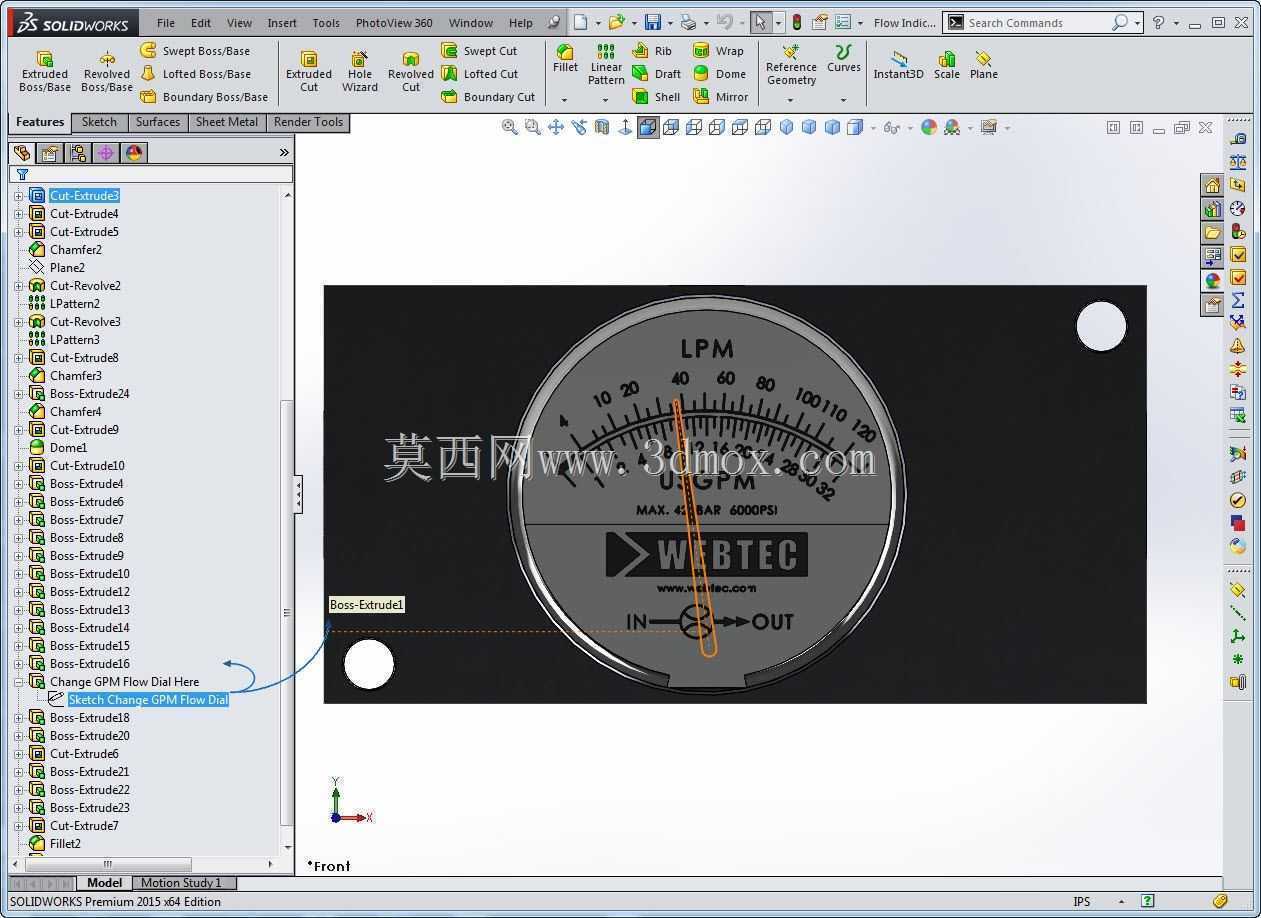Expand the Cut-Revolve2 feature node
The image size is (1261, 918).
click(x=18, y=286)
